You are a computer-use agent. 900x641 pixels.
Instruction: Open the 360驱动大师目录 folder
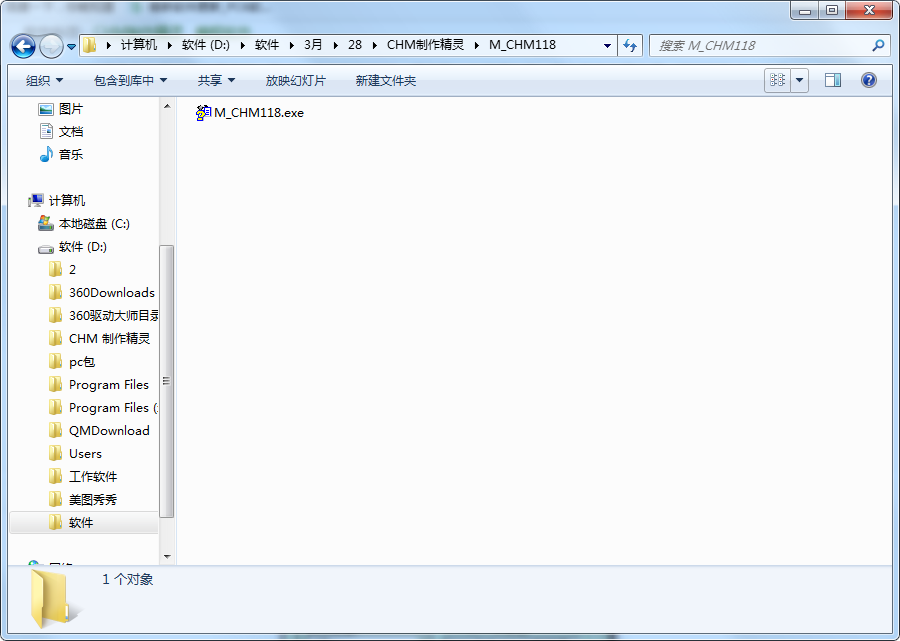point(114,316)
